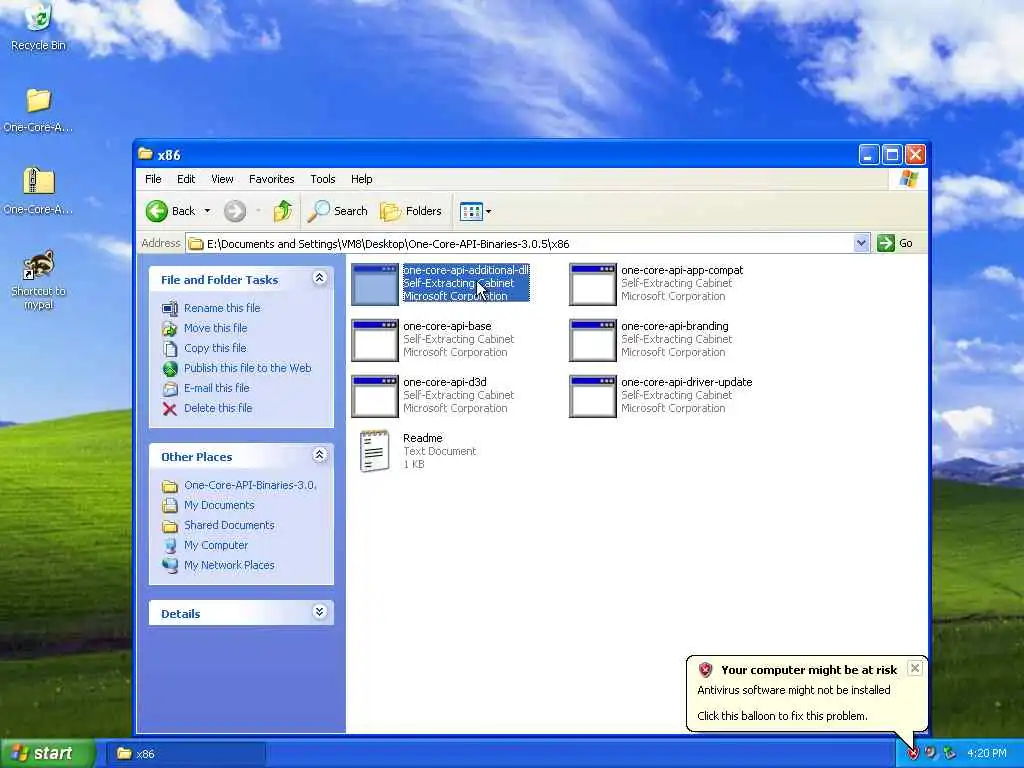Click the red security shield tray icon
Viewport: 1024px width, 768px height.
pos(913,754)
